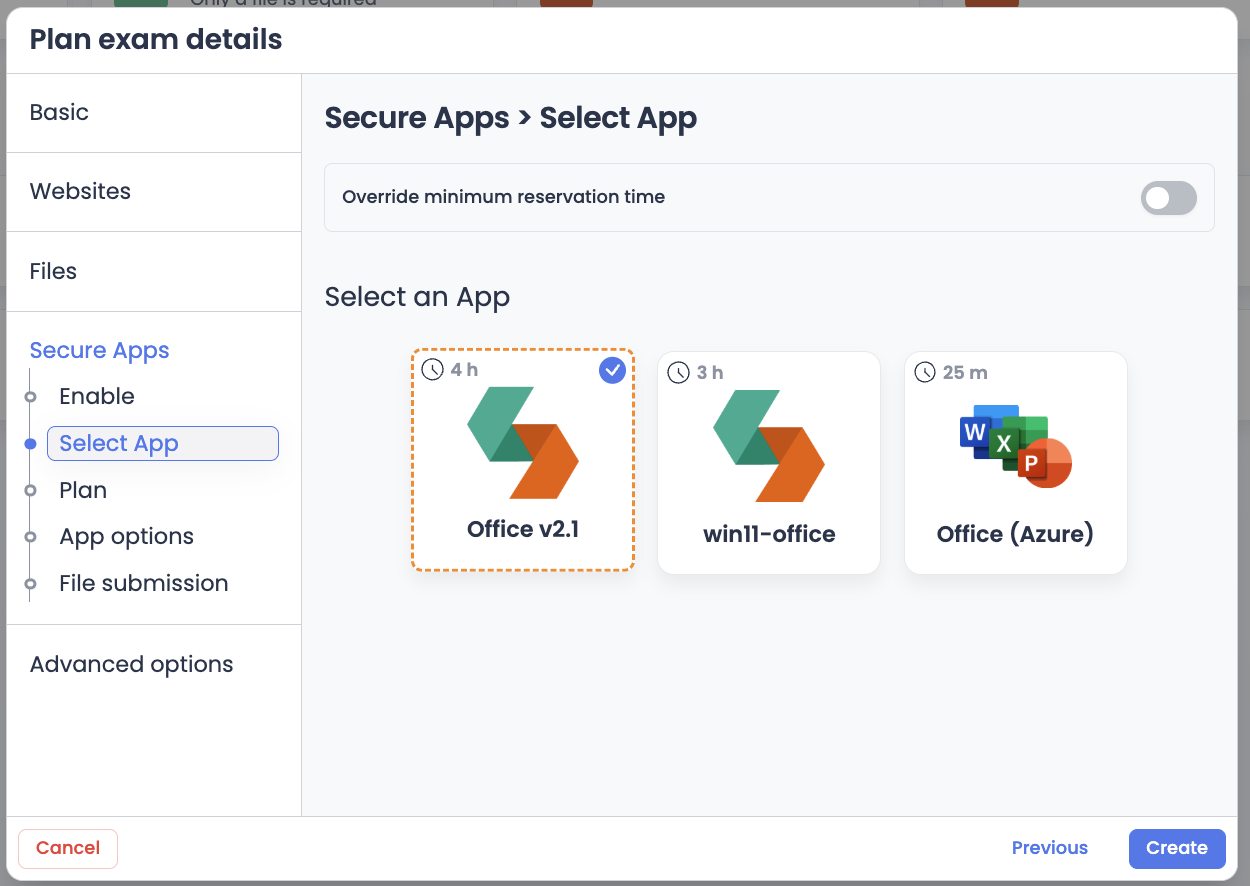Image resolution: width=1250 pixels, height=886 pixels.
Task: Click the blue checkmark on Office v2.1
Action: [x=612, y=371]
